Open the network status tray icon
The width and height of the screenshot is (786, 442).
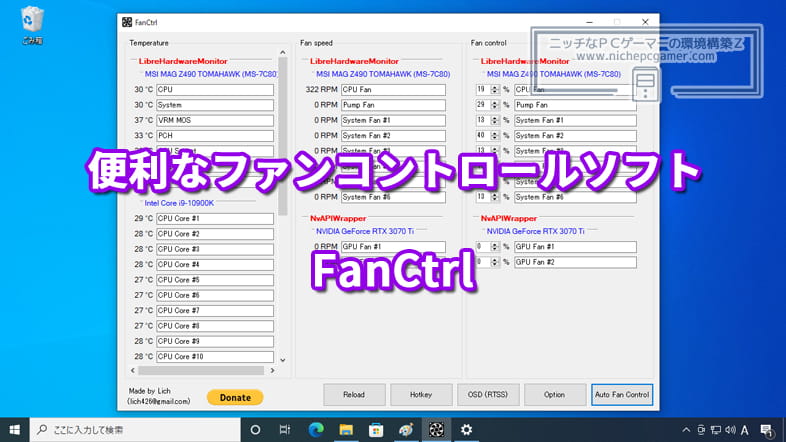716,429
